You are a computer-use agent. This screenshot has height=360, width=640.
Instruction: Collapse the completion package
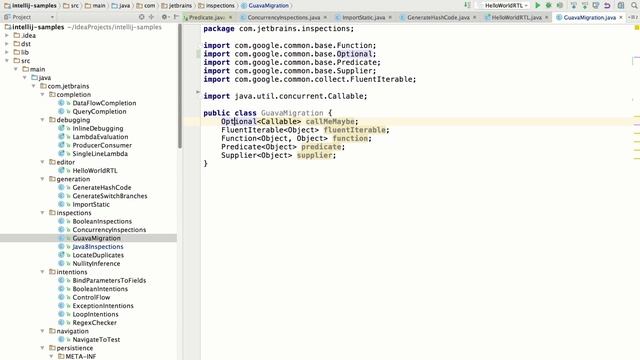click(42, 95)
